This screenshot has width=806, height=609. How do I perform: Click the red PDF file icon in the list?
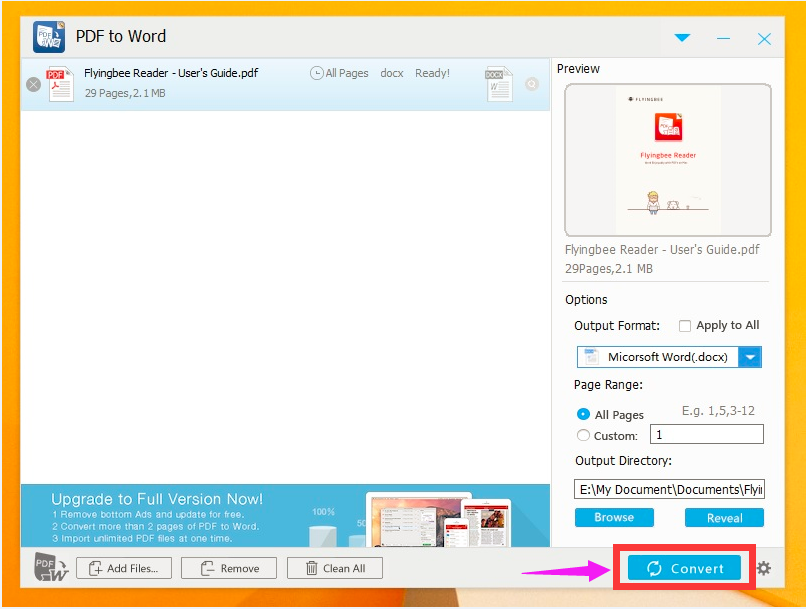(x=60, y=84)
